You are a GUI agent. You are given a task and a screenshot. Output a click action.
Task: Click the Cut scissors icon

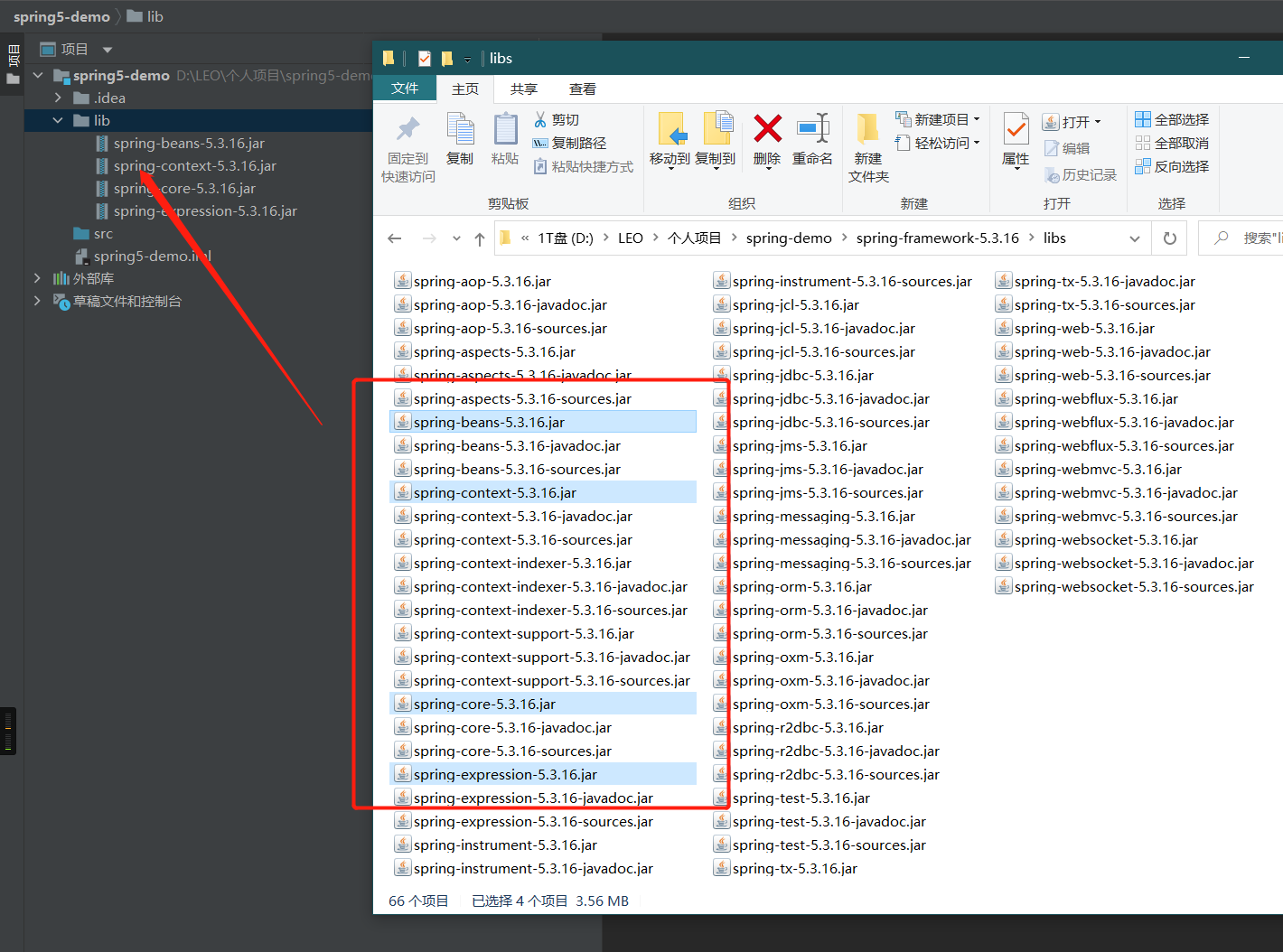click(x=541, y=119)
